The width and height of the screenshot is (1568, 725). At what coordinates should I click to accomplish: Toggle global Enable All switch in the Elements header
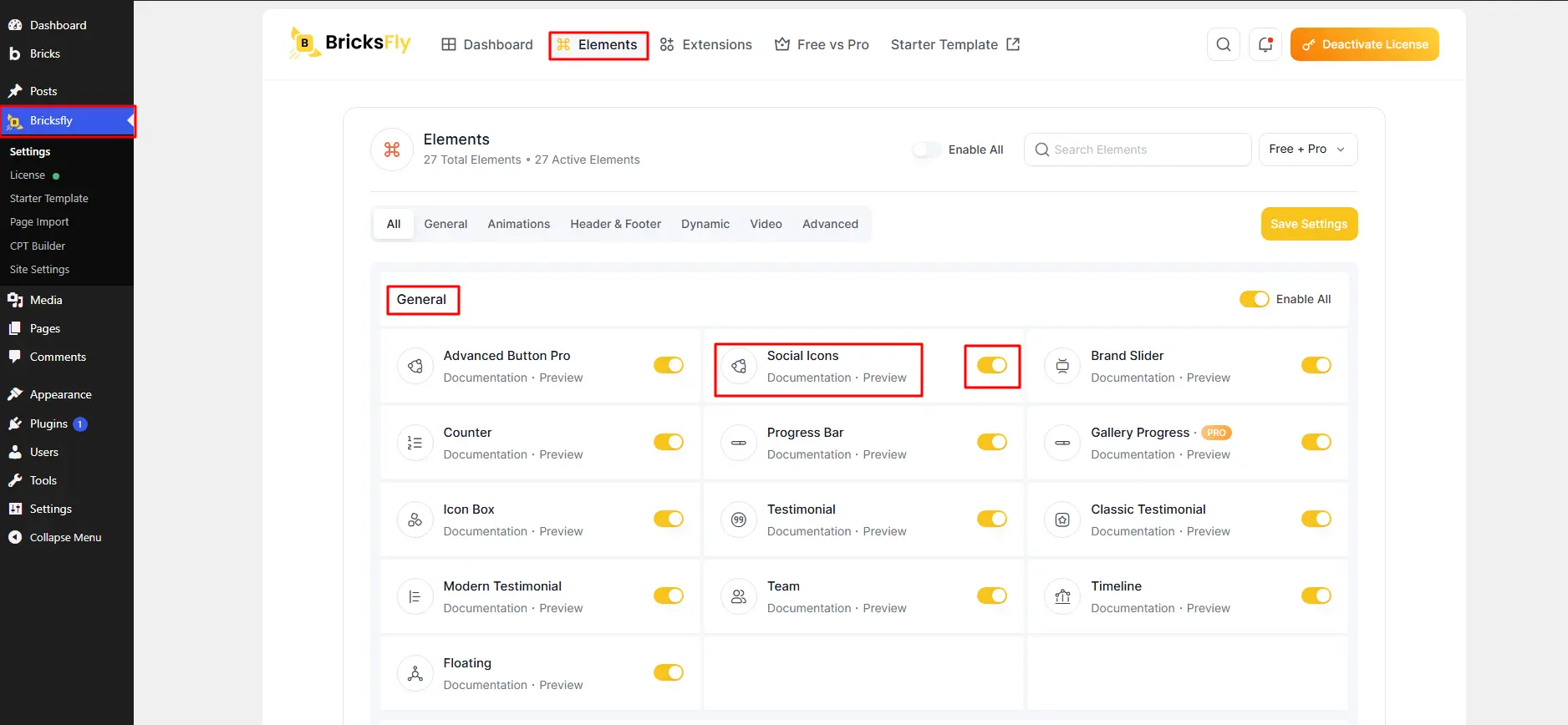tap(927, 150)
